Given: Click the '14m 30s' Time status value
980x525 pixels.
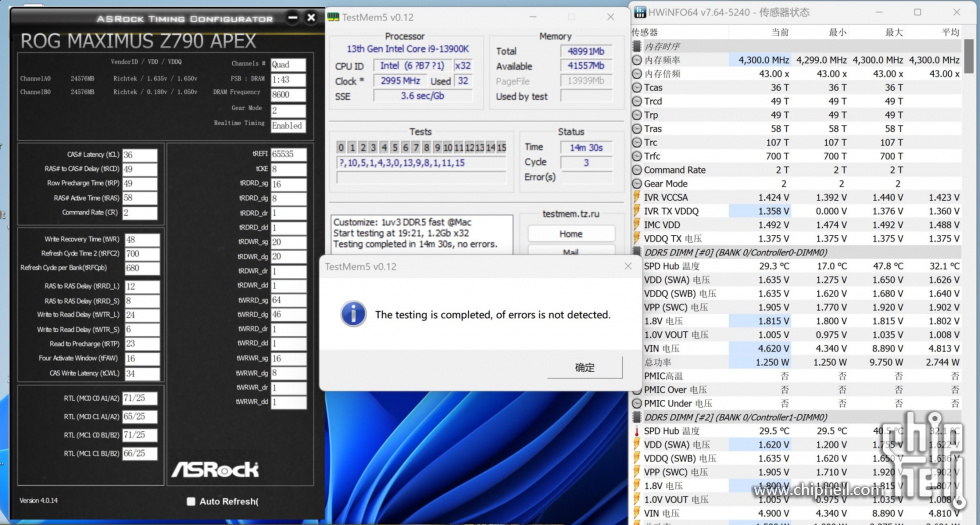Looking at the screenshot, I should pos(586,148).
